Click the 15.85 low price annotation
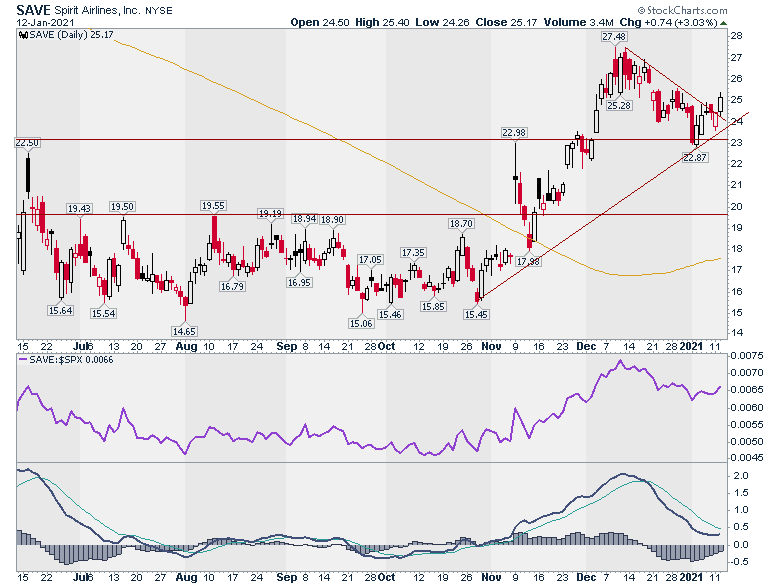The height and width of the screenshot is (586, 780). pyautogui.click(x=433, y=306)
